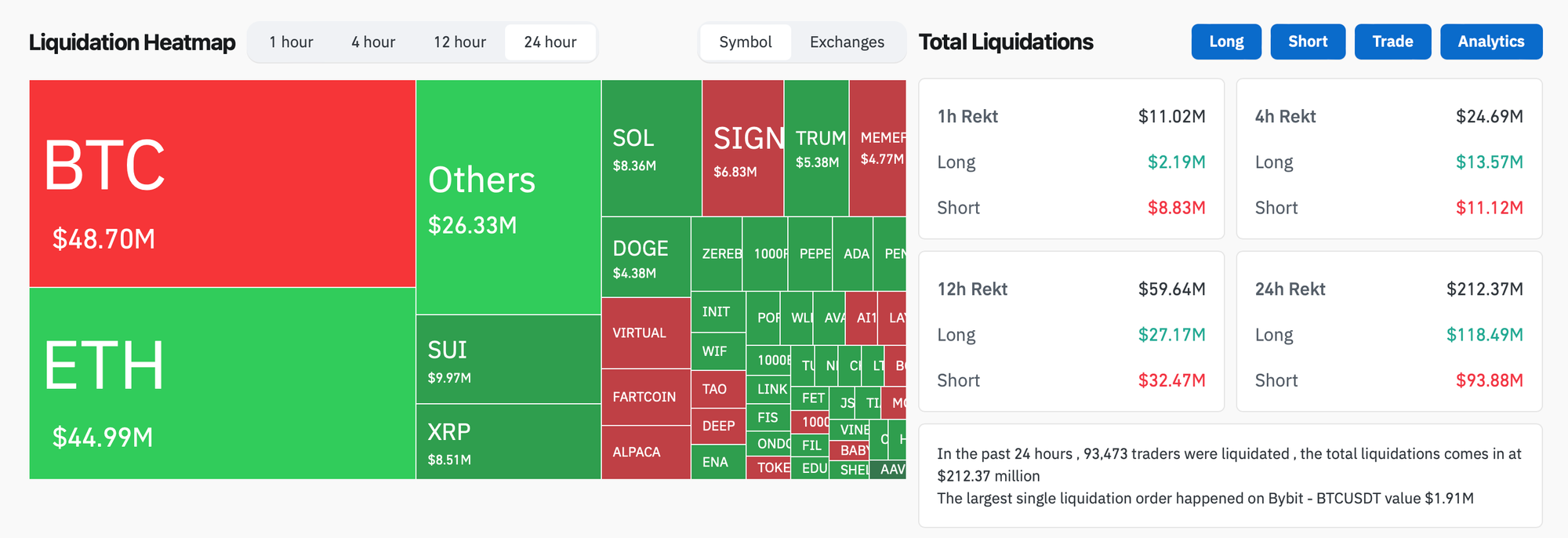Click the SUI $9.97M tile
This screenshot has height=538, width=1568.
tap(509, 359)
